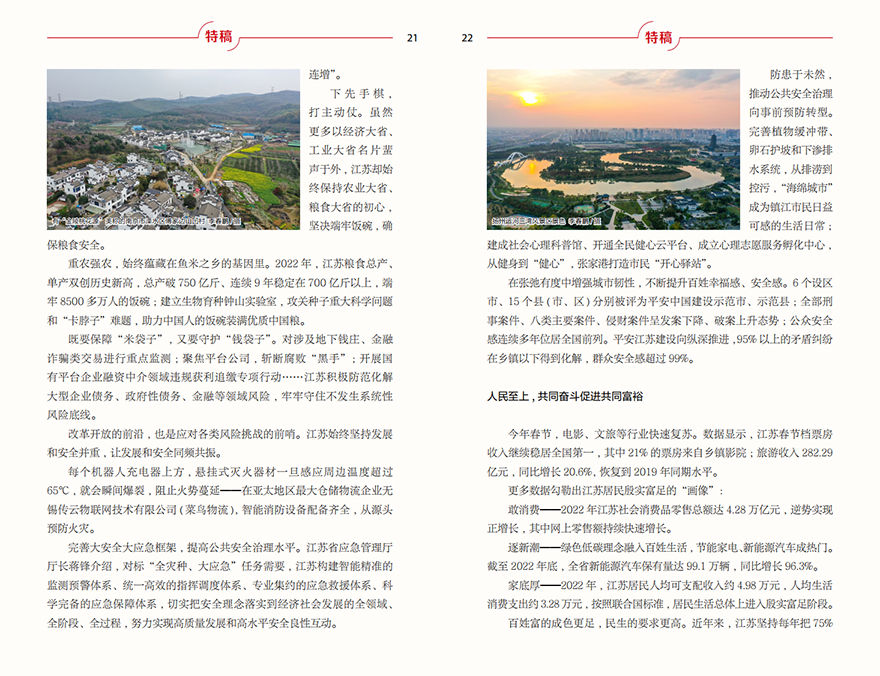
Task: Click the page number 22
Action: pos(467,38)
